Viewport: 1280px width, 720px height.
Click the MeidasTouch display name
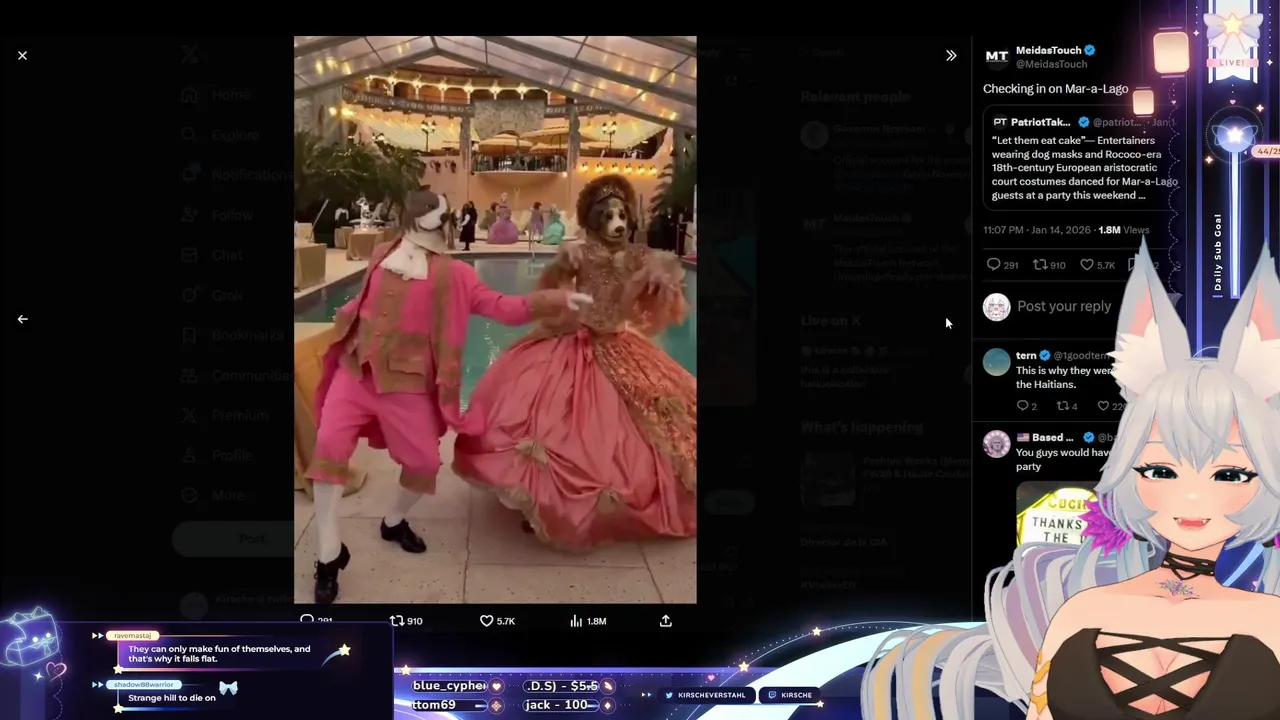pos(1048,50)
